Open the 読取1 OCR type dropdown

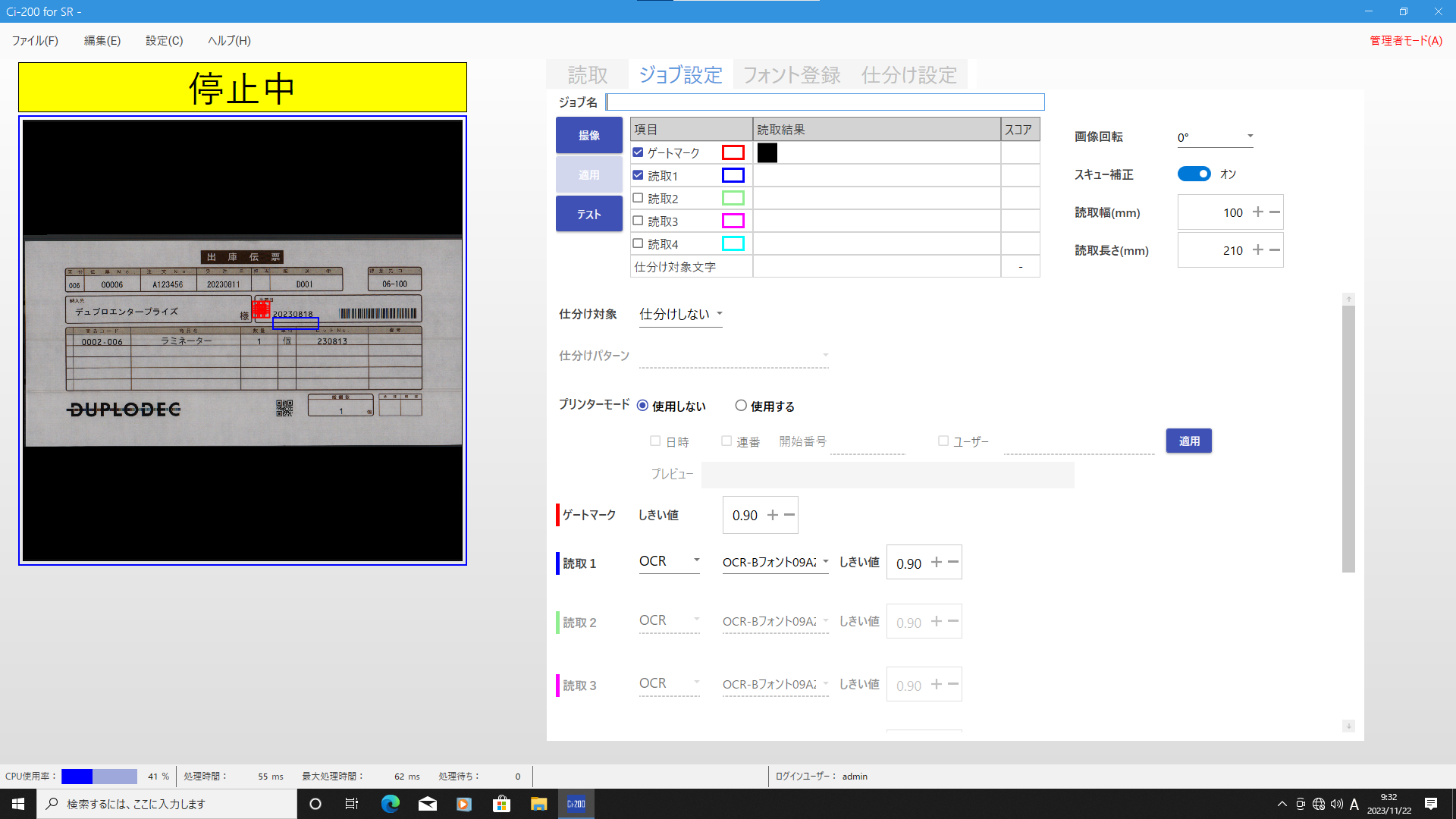[x=669, y=561]
